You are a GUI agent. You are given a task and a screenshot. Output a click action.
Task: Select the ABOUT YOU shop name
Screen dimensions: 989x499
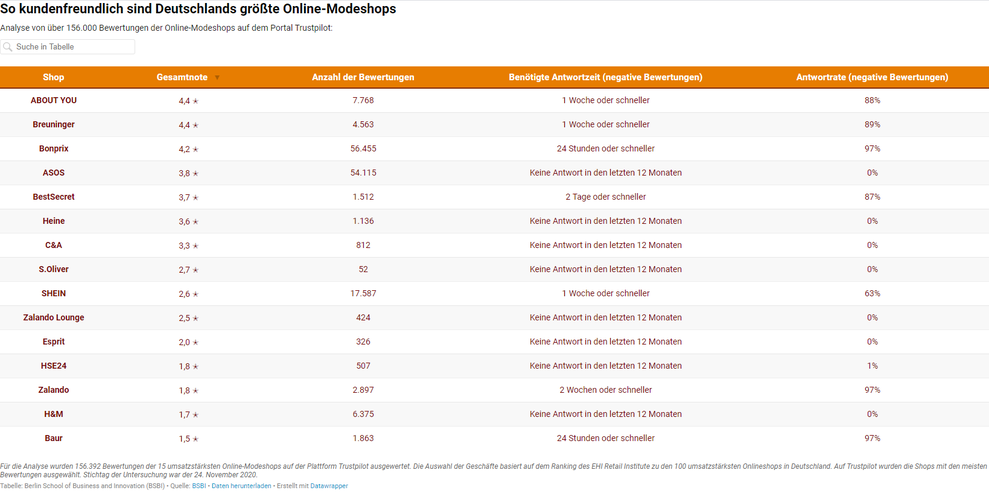(54, 100)
